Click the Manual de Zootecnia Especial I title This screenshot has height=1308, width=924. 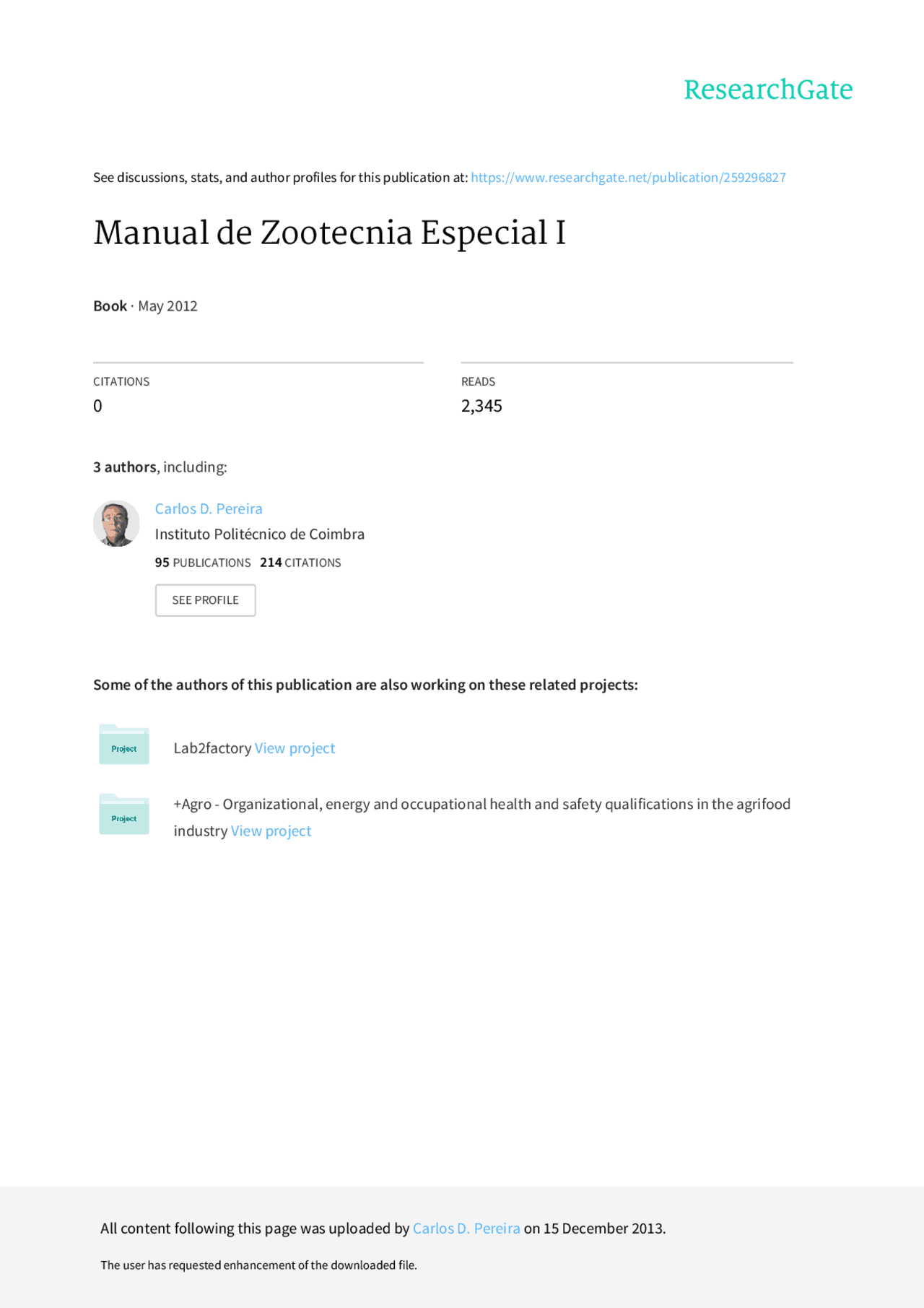[x=329, y=233]
